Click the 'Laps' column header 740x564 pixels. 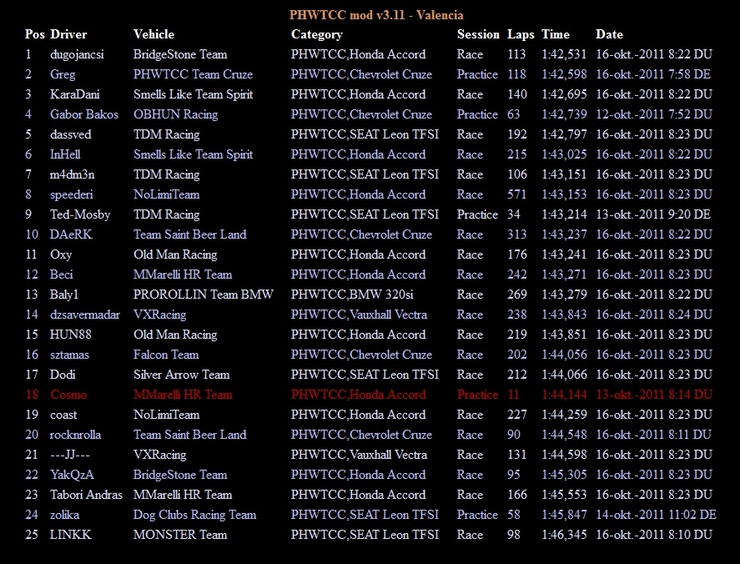pos(521,35)
